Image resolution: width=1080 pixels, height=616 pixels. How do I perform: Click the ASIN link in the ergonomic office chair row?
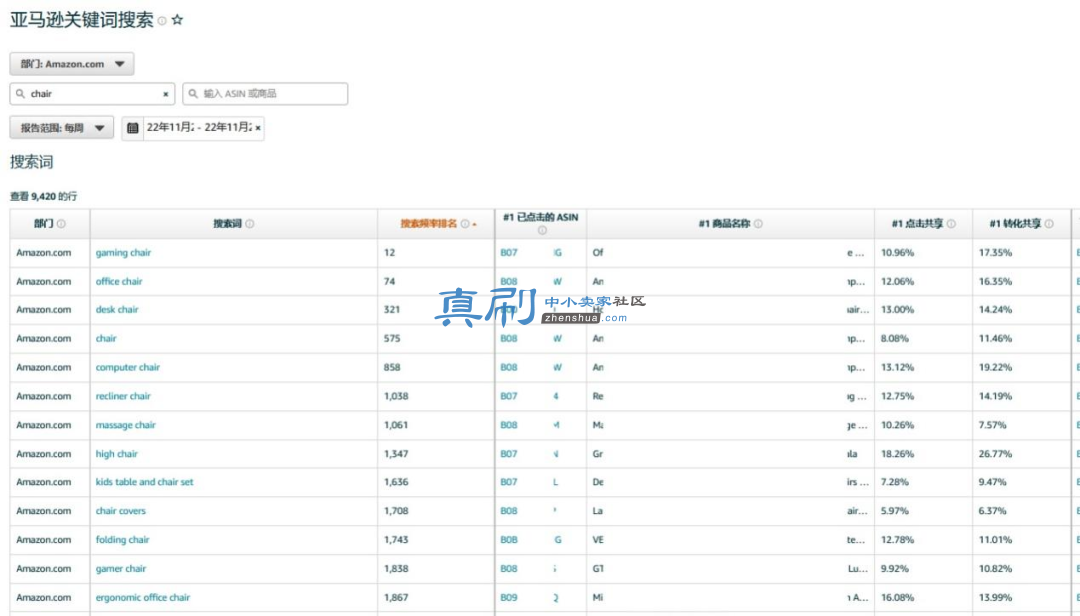point(530,598)
